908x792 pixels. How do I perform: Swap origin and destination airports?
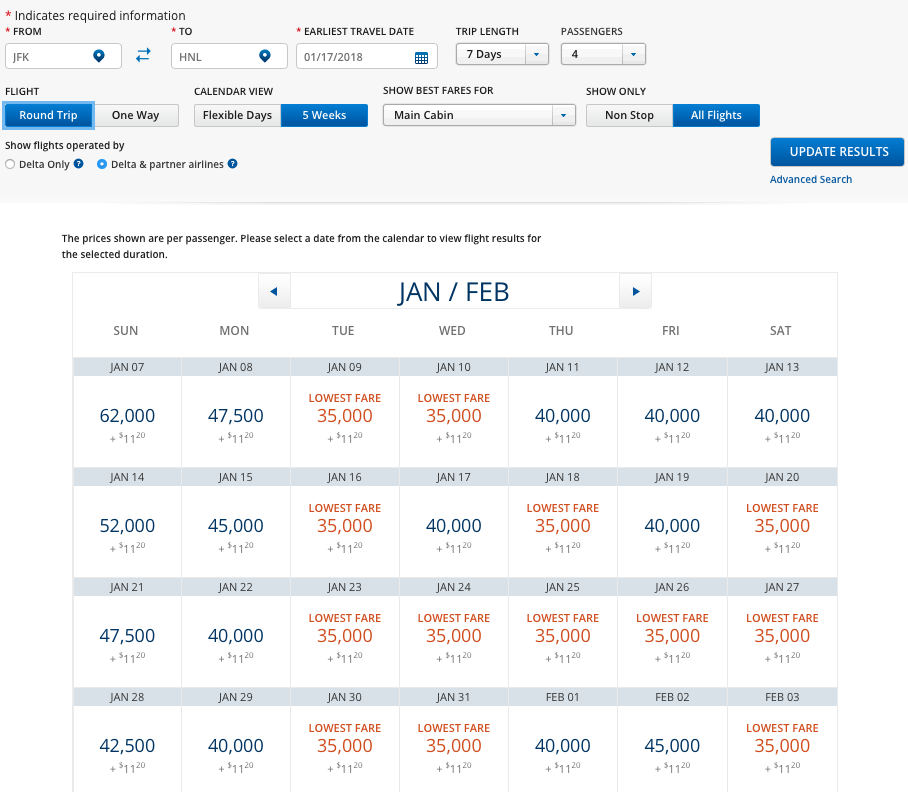(143, 56)
